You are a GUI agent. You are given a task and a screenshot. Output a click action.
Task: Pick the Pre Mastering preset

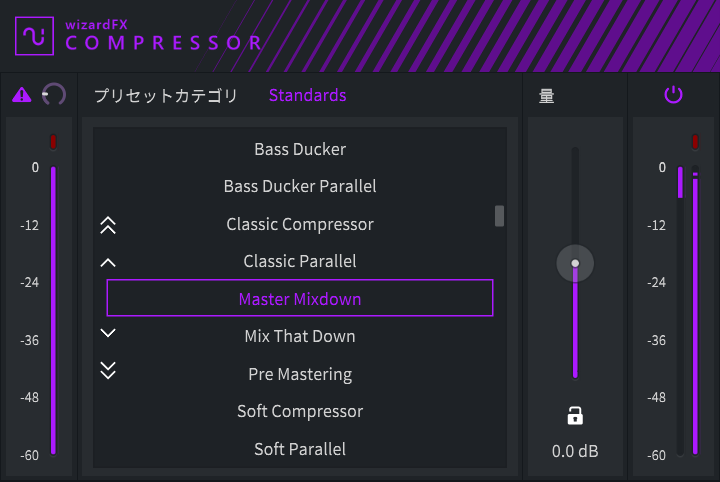tap(300, 374)
